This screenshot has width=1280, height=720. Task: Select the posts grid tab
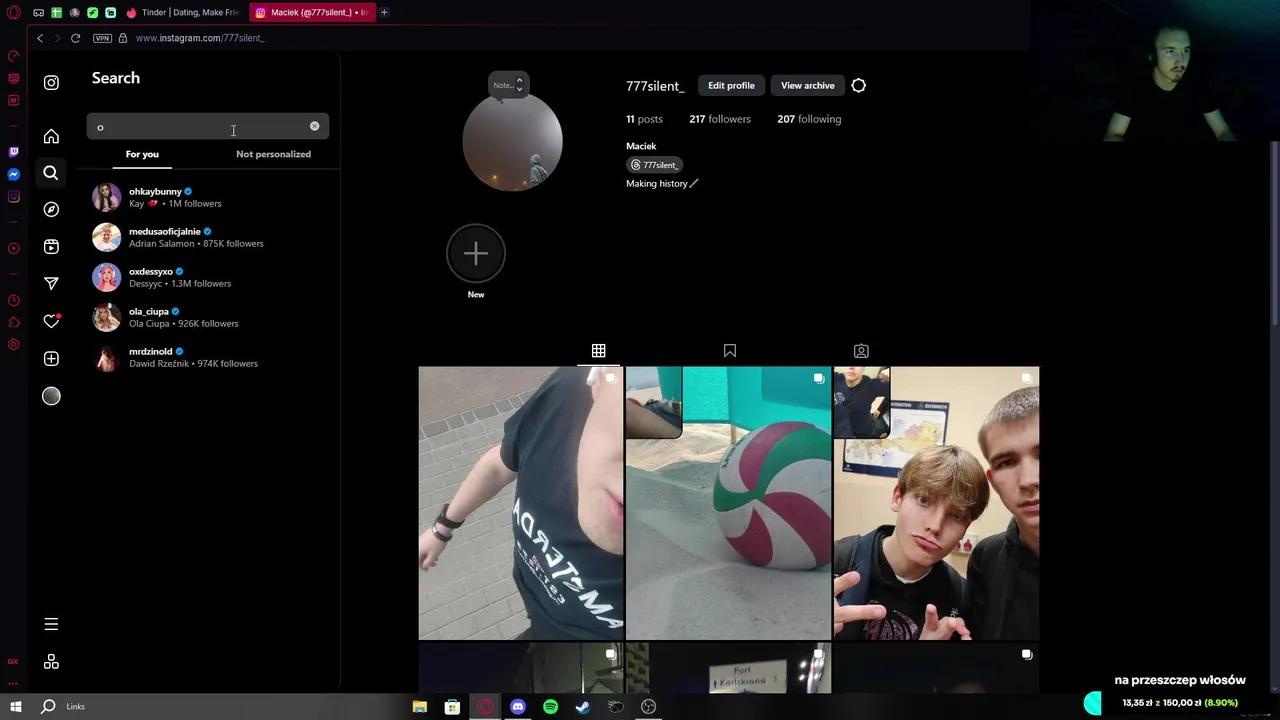point(598,351)
